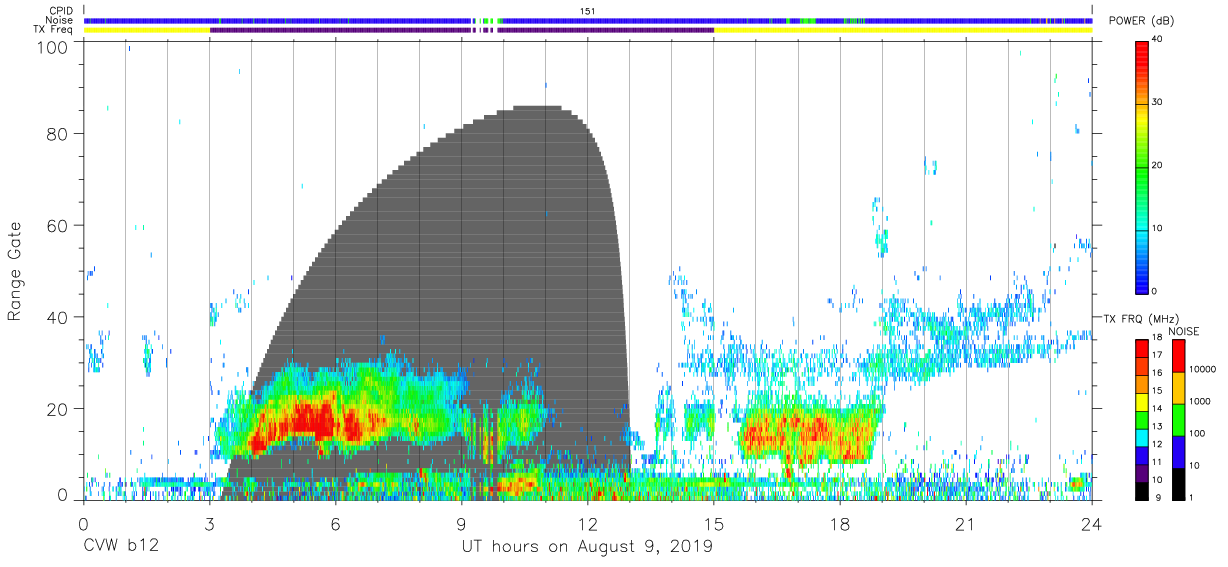This screenshot has height=567, width=1228.
Task: Click the 'Noise' row label at top left
Action: pyautogui.click(x=60, y=20)
